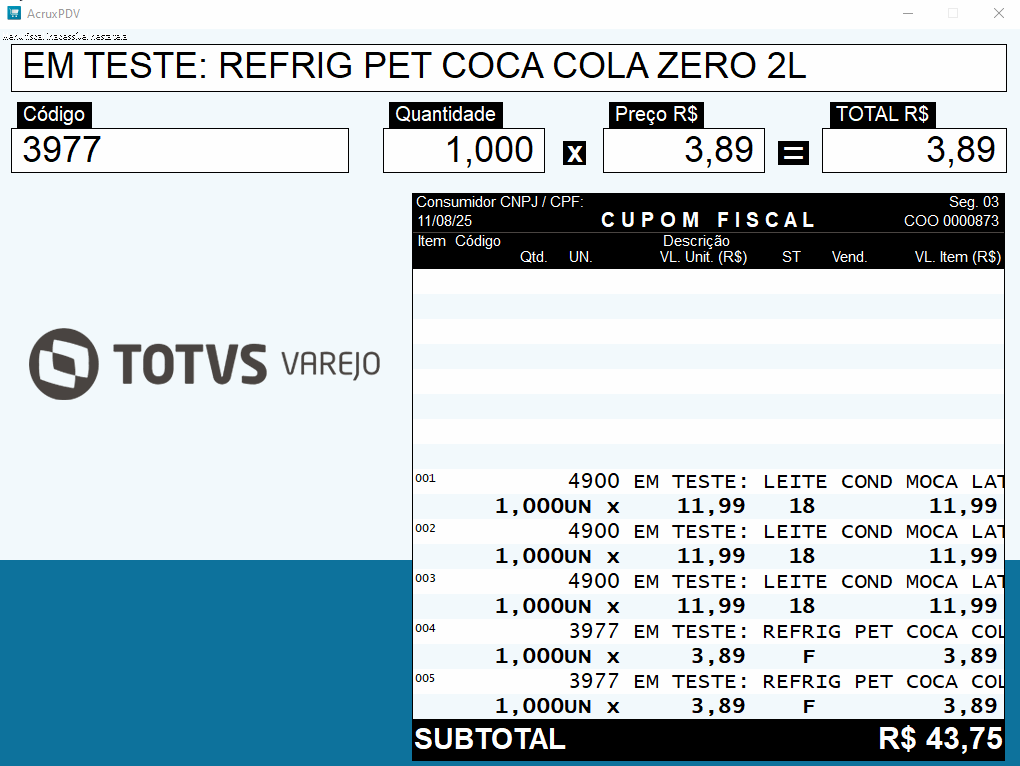Click the Seg. 03 text
This screenshot has width=1020, height=766.
(x=974, y=202)
